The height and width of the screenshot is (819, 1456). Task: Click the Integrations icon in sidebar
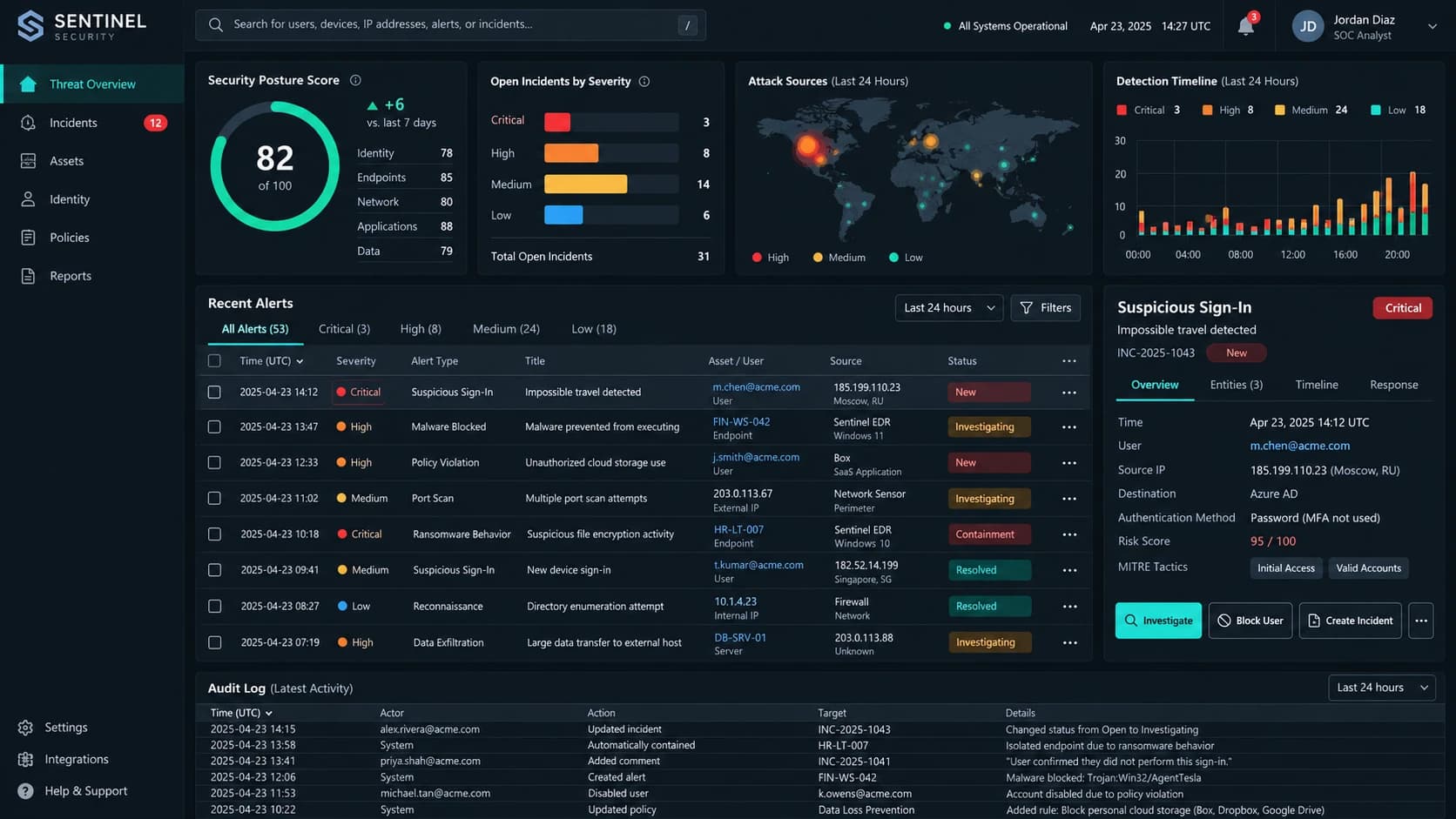(x=25, y=760)
